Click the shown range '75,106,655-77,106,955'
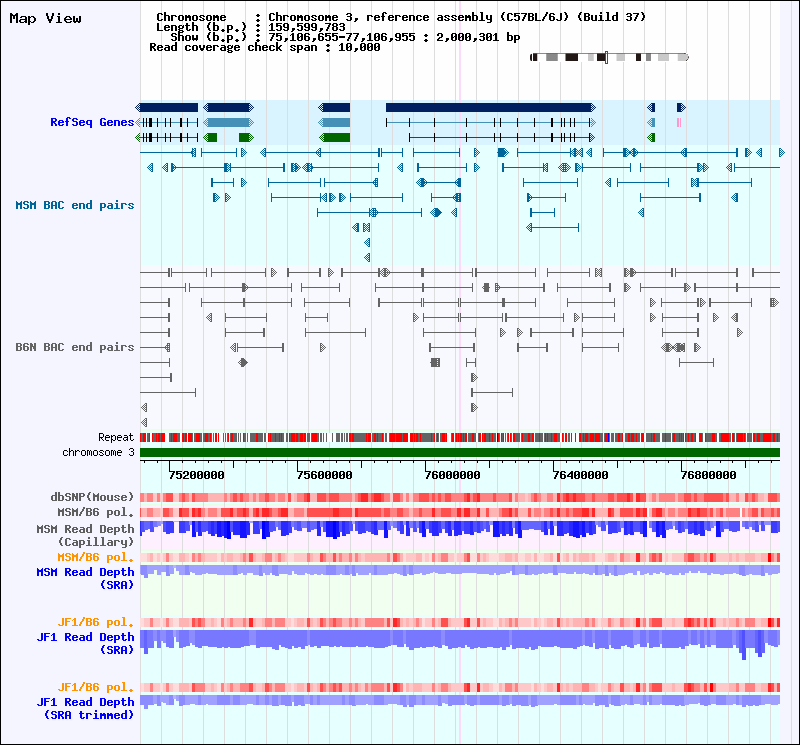This screenshot has width=800, height=745. (342, 37)
